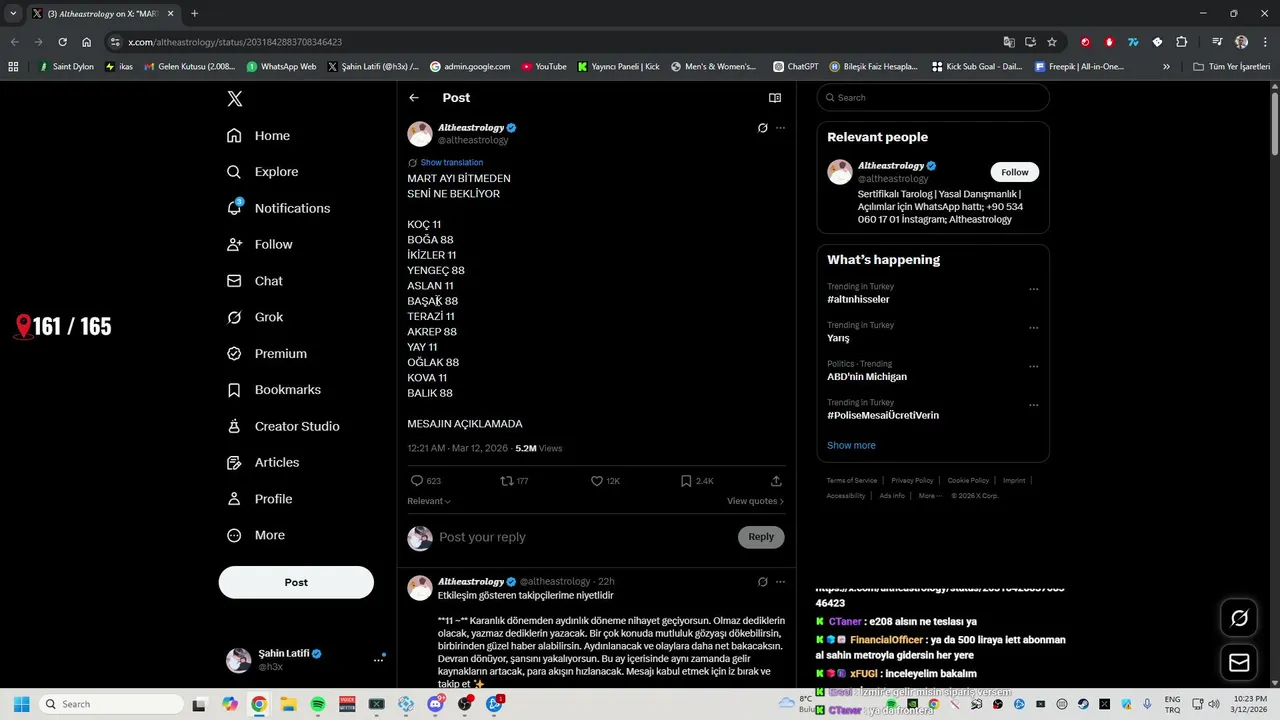Click the Windows taskbar Search box

coord(110,704)
